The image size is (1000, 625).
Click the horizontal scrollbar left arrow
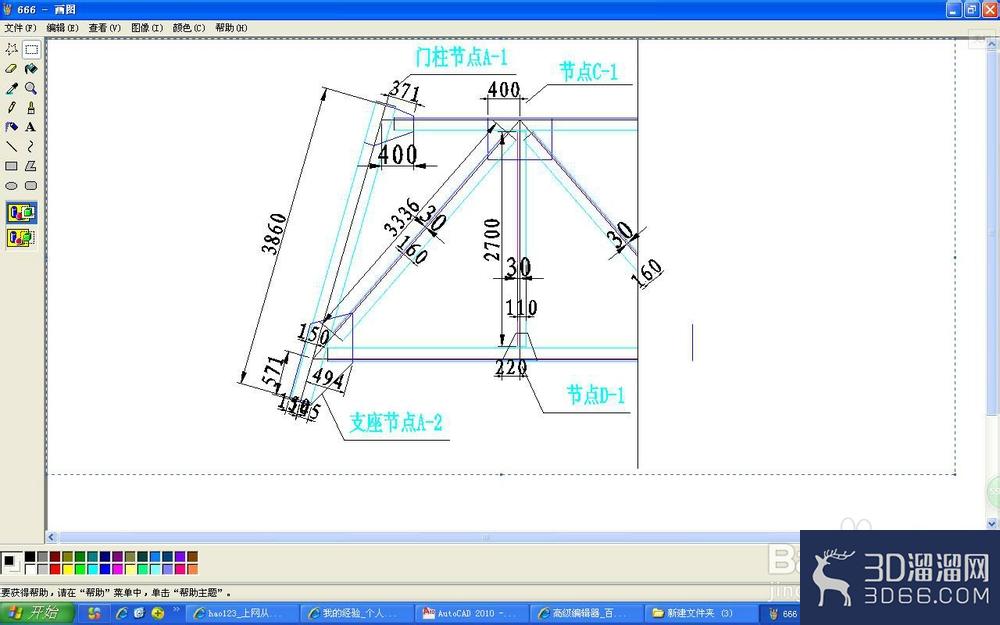click(x=52, y=538)
